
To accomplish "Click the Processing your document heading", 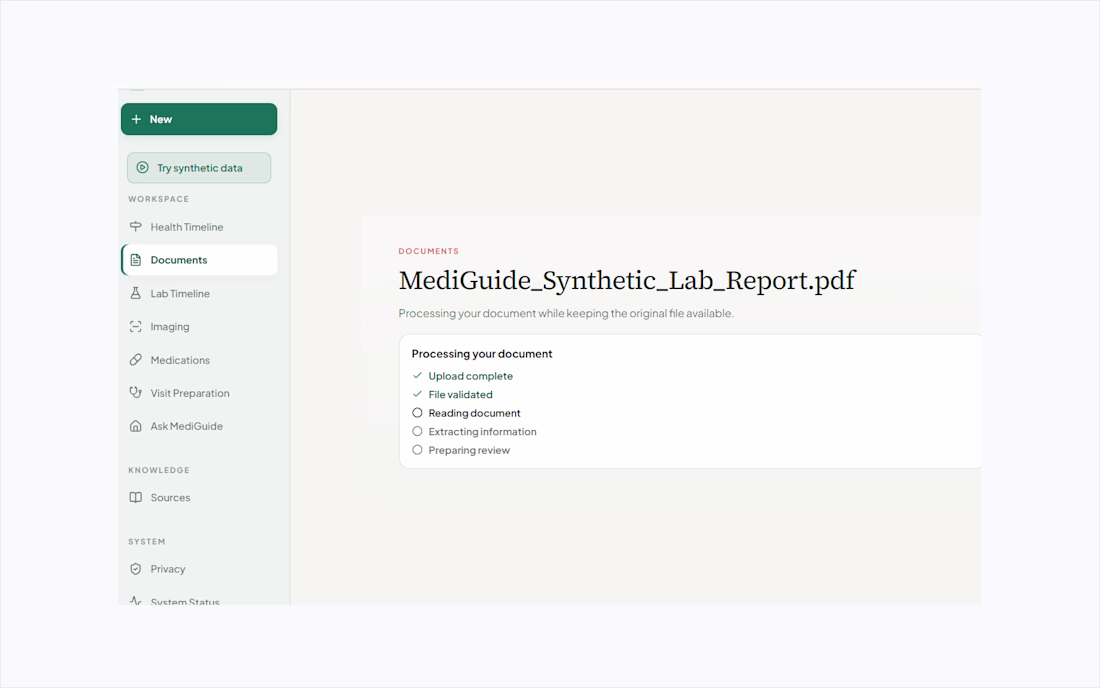I will (482, 354).
